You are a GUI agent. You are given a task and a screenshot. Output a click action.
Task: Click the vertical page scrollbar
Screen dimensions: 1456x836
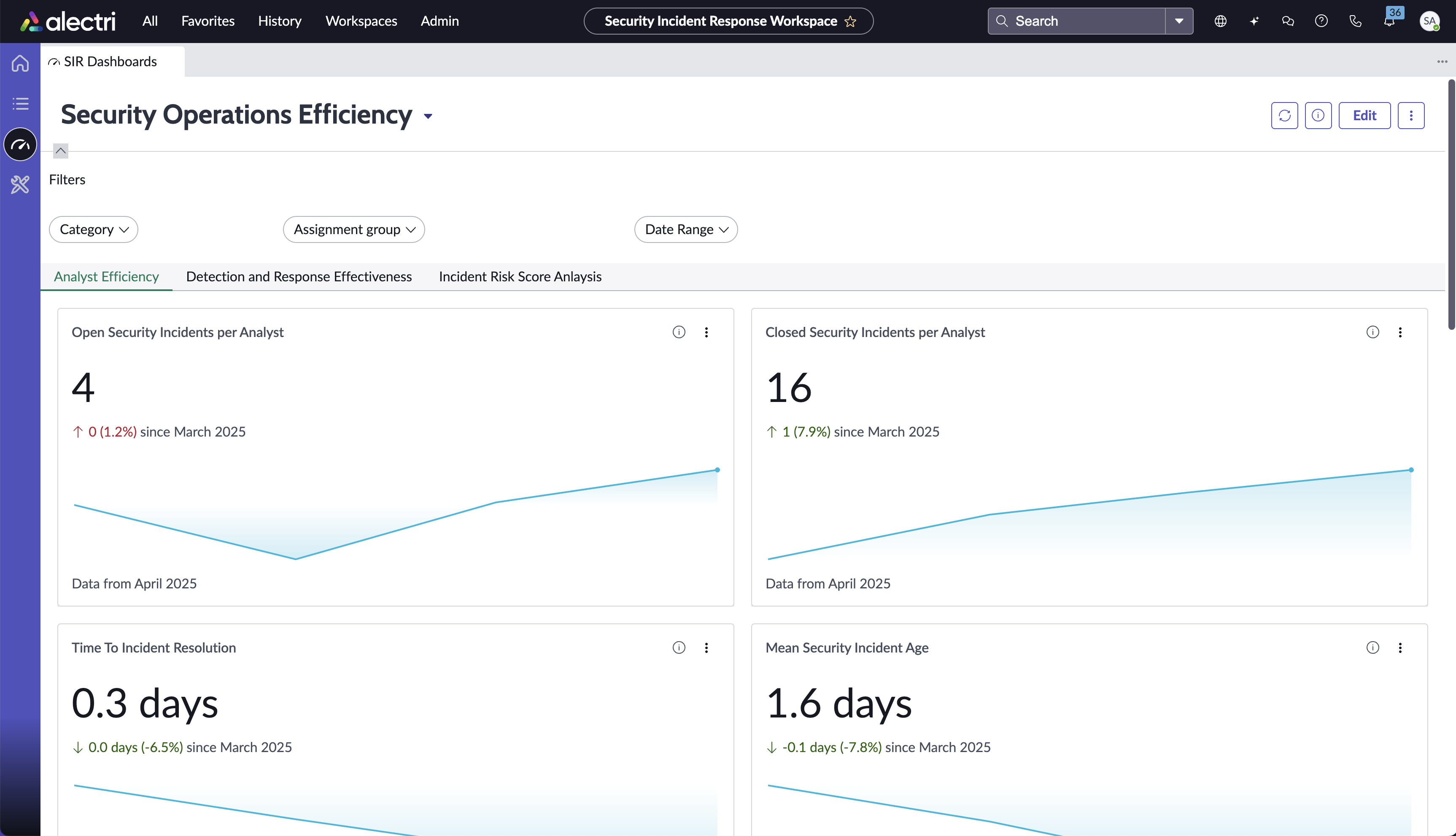pyautogui.click(x=1451, y=205)
